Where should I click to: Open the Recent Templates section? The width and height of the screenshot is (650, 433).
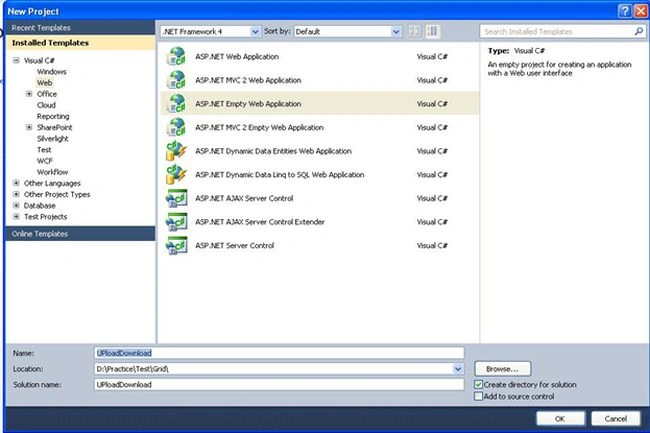(x=80, y=28)
